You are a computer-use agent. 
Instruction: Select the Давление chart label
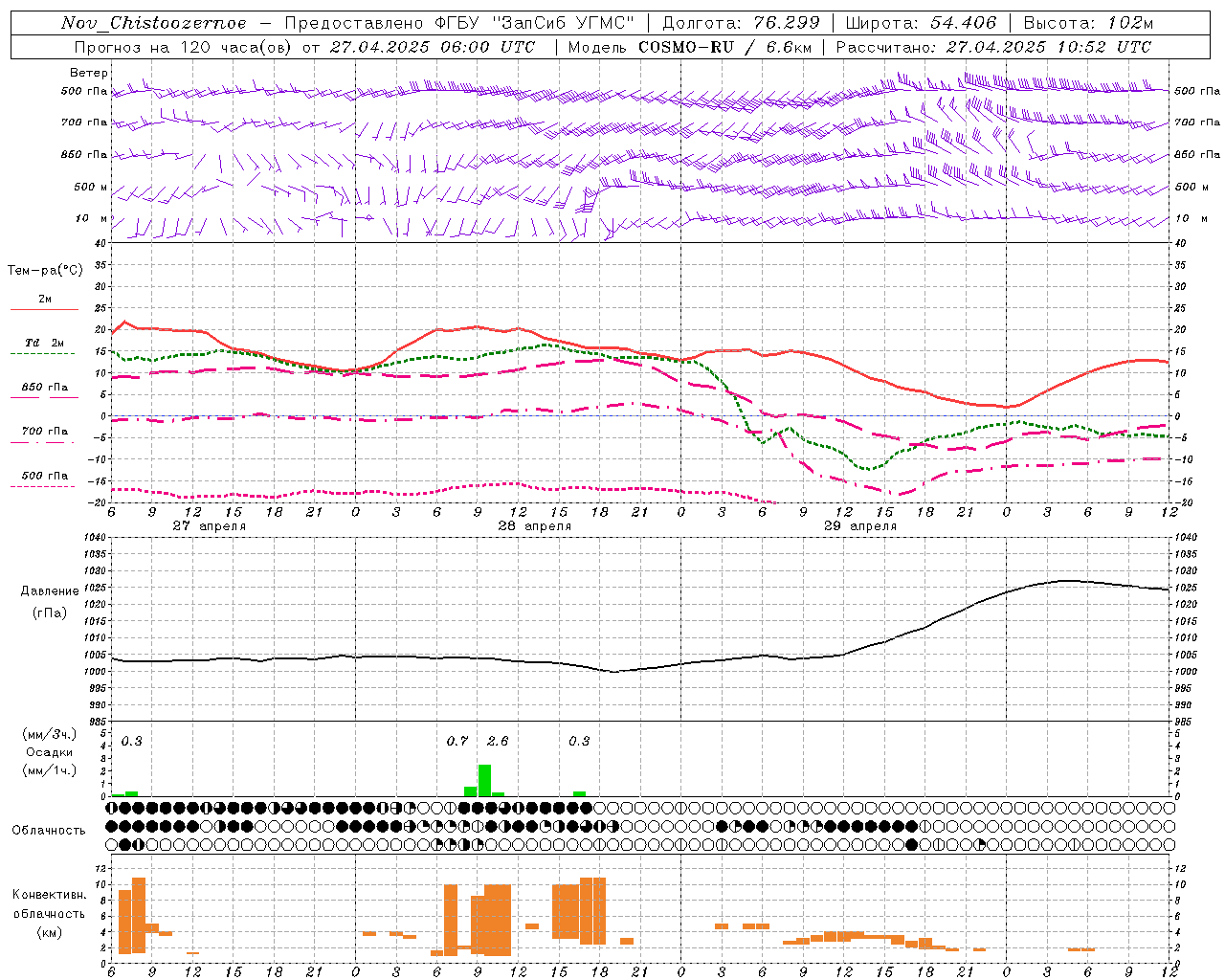tap(50, 591)
